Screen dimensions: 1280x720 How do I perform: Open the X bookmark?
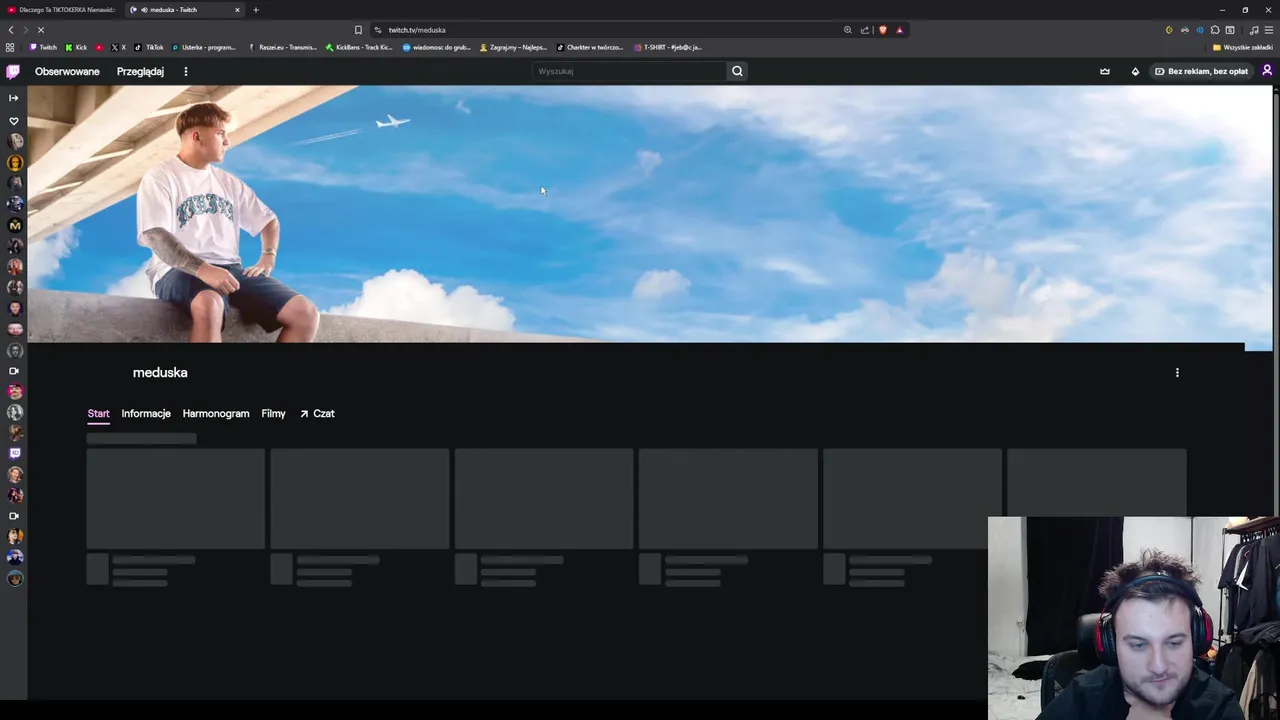point(118,47)
